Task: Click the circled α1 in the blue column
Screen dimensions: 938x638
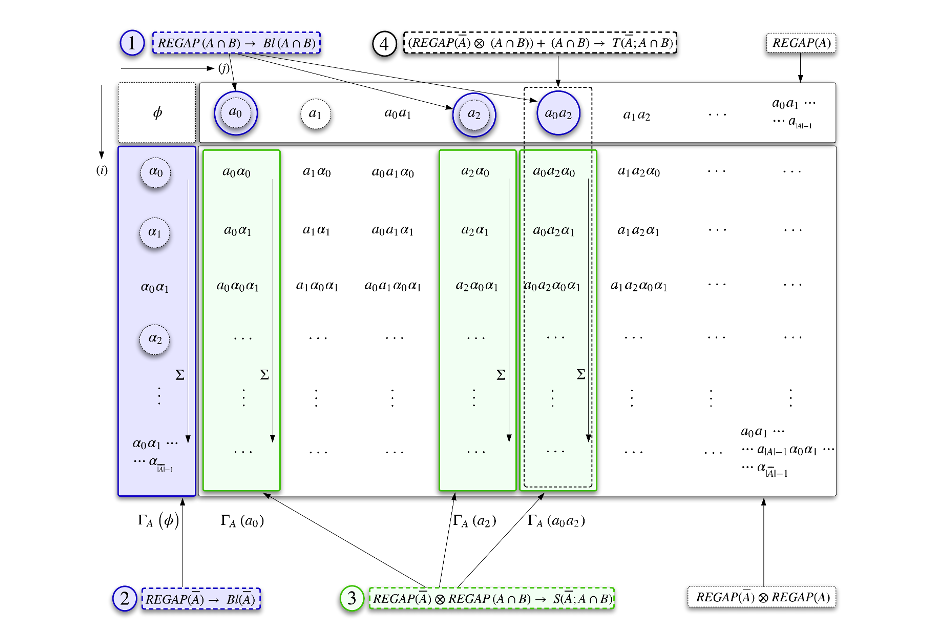Action: [155, 231]
